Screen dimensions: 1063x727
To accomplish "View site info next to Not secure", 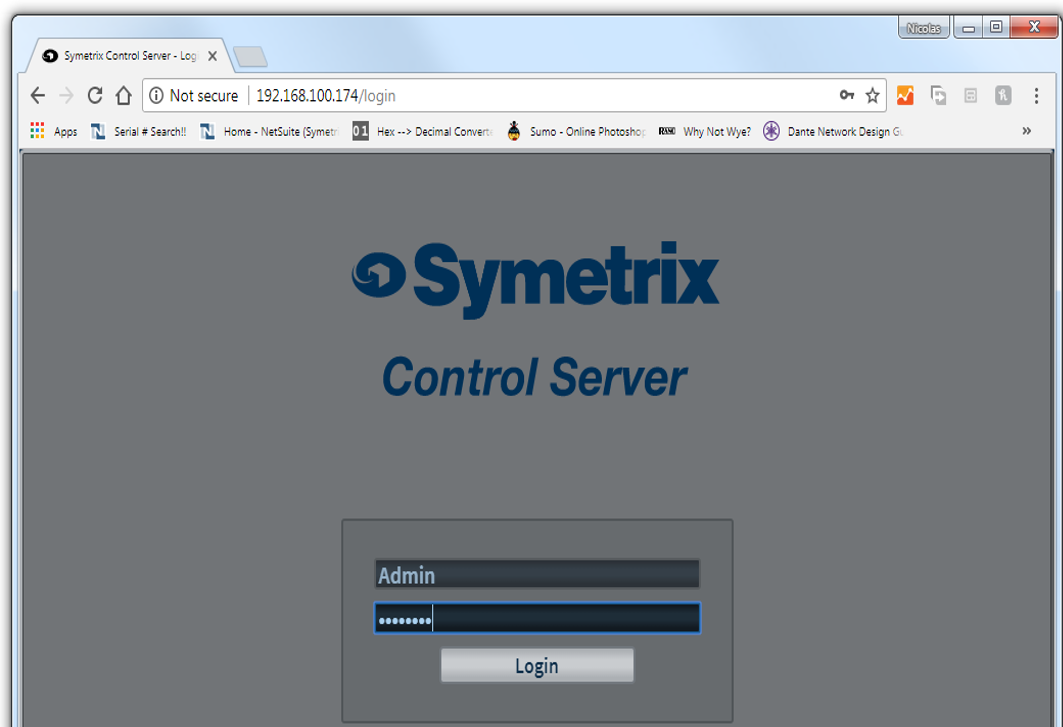I will pyautogui.click(x=156, y=96).
